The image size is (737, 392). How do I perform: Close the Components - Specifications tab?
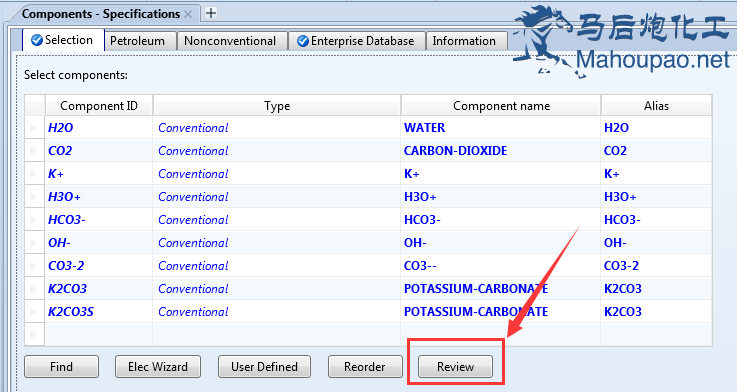(x=188, y=14)
